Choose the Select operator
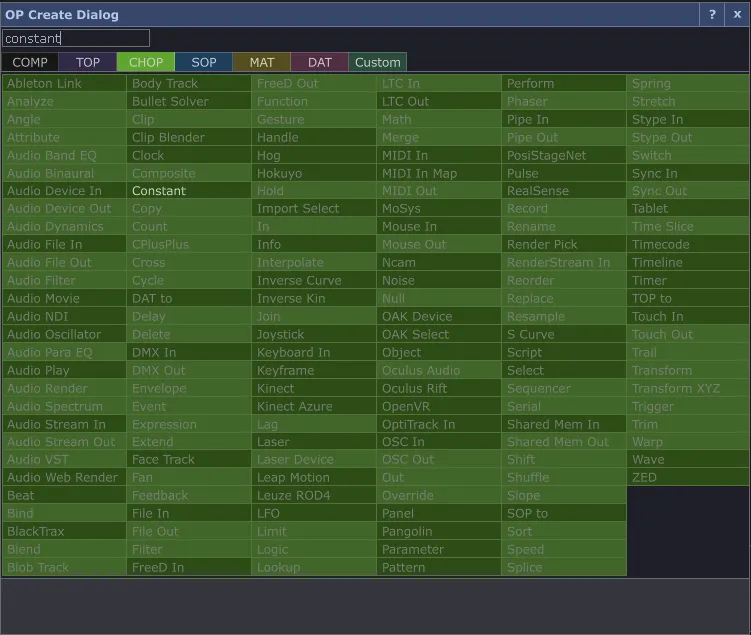Screen dimensions: 751x635 (564, 370)
